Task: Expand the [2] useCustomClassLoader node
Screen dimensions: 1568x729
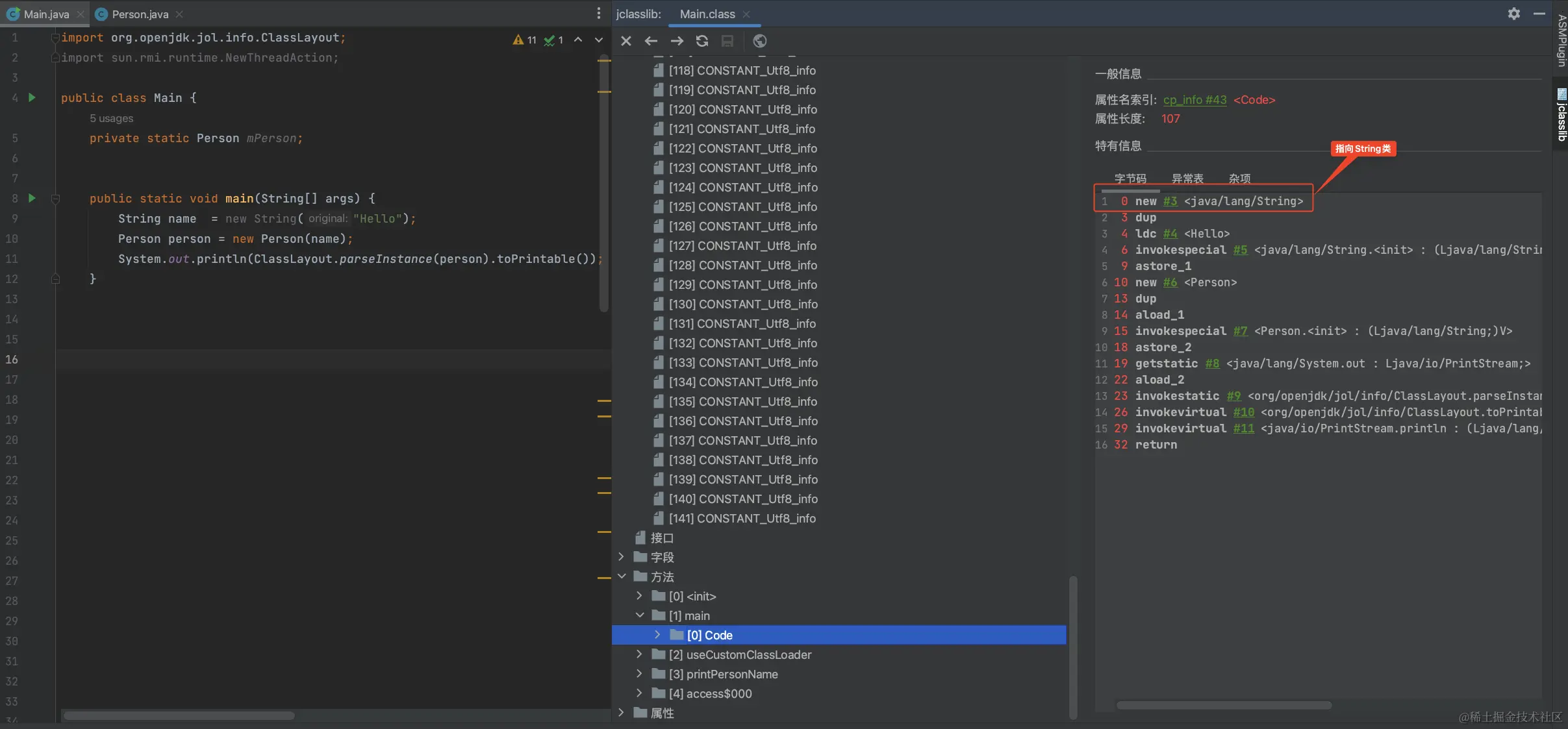Action: coord(639,654)
